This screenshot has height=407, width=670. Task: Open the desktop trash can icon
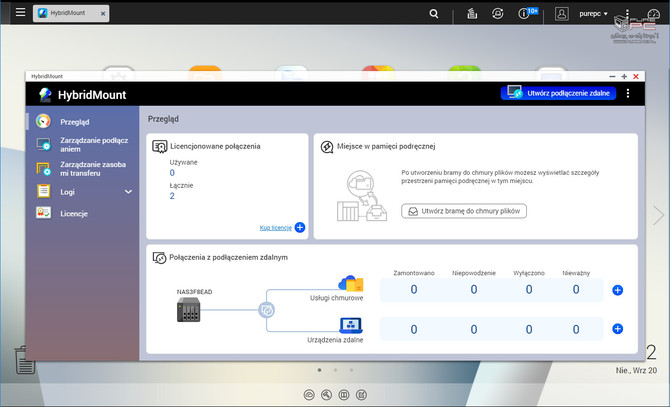[24, 360]
